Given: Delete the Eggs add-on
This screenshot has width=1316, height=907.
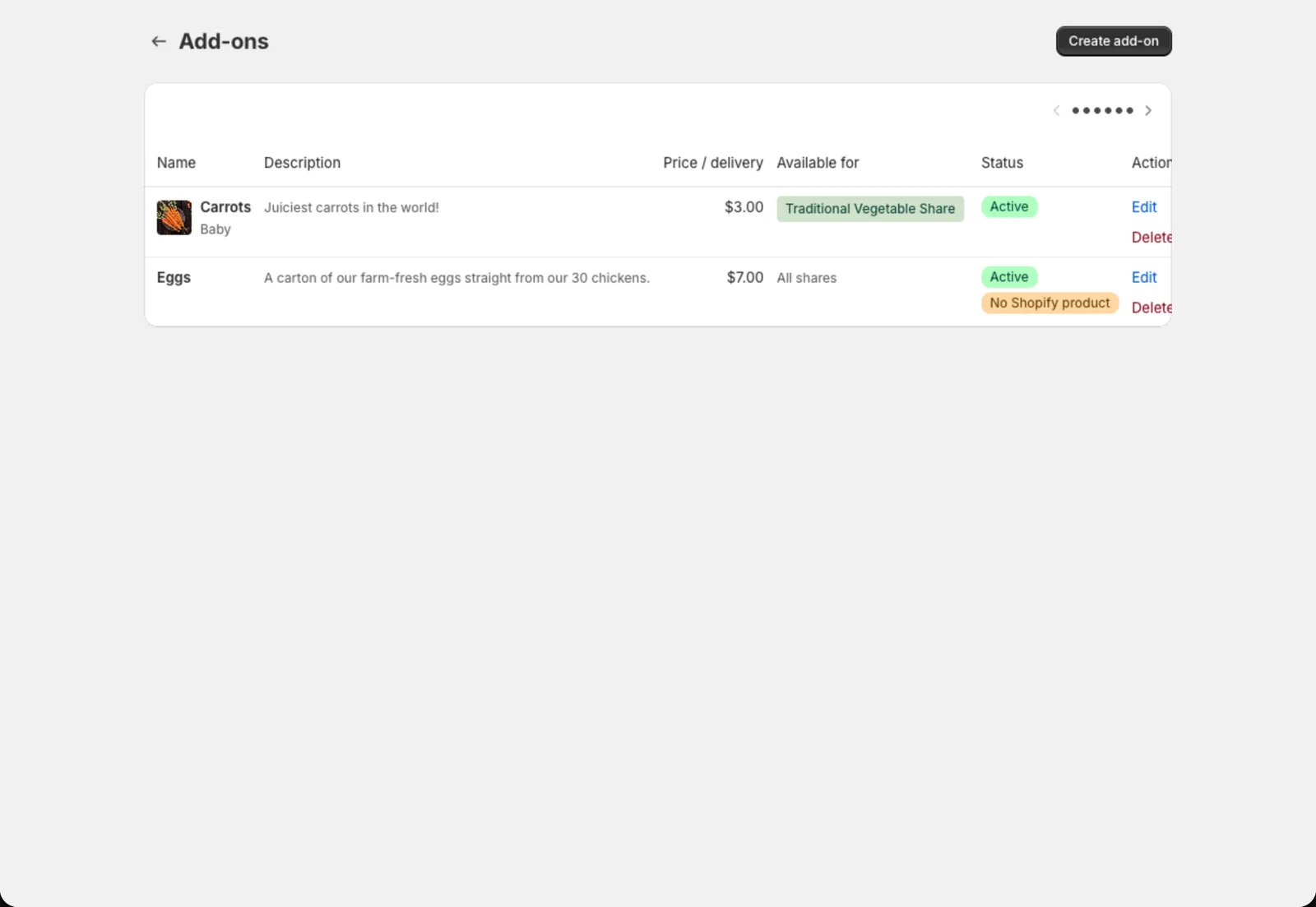Looking at the screenshot, I should tap(1151, 308).
